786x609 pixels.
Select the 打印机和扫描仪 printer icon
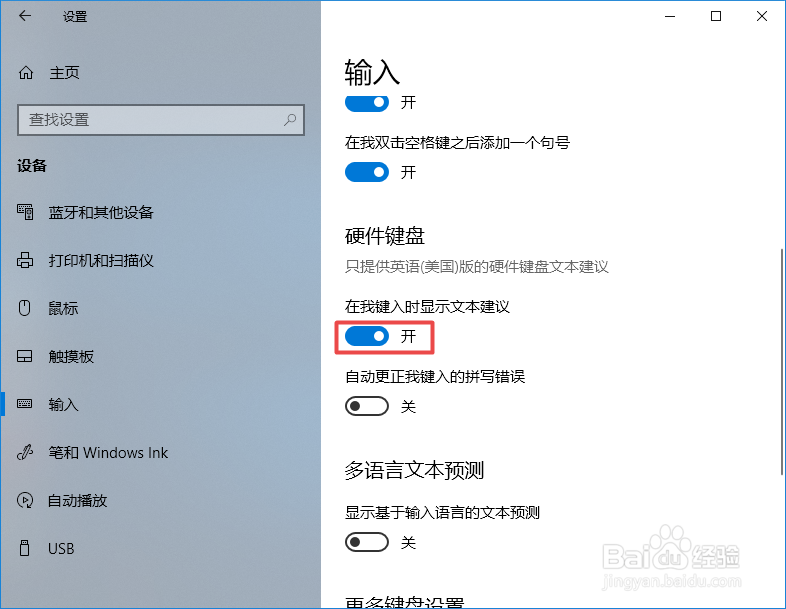click(x=25, y=260)
